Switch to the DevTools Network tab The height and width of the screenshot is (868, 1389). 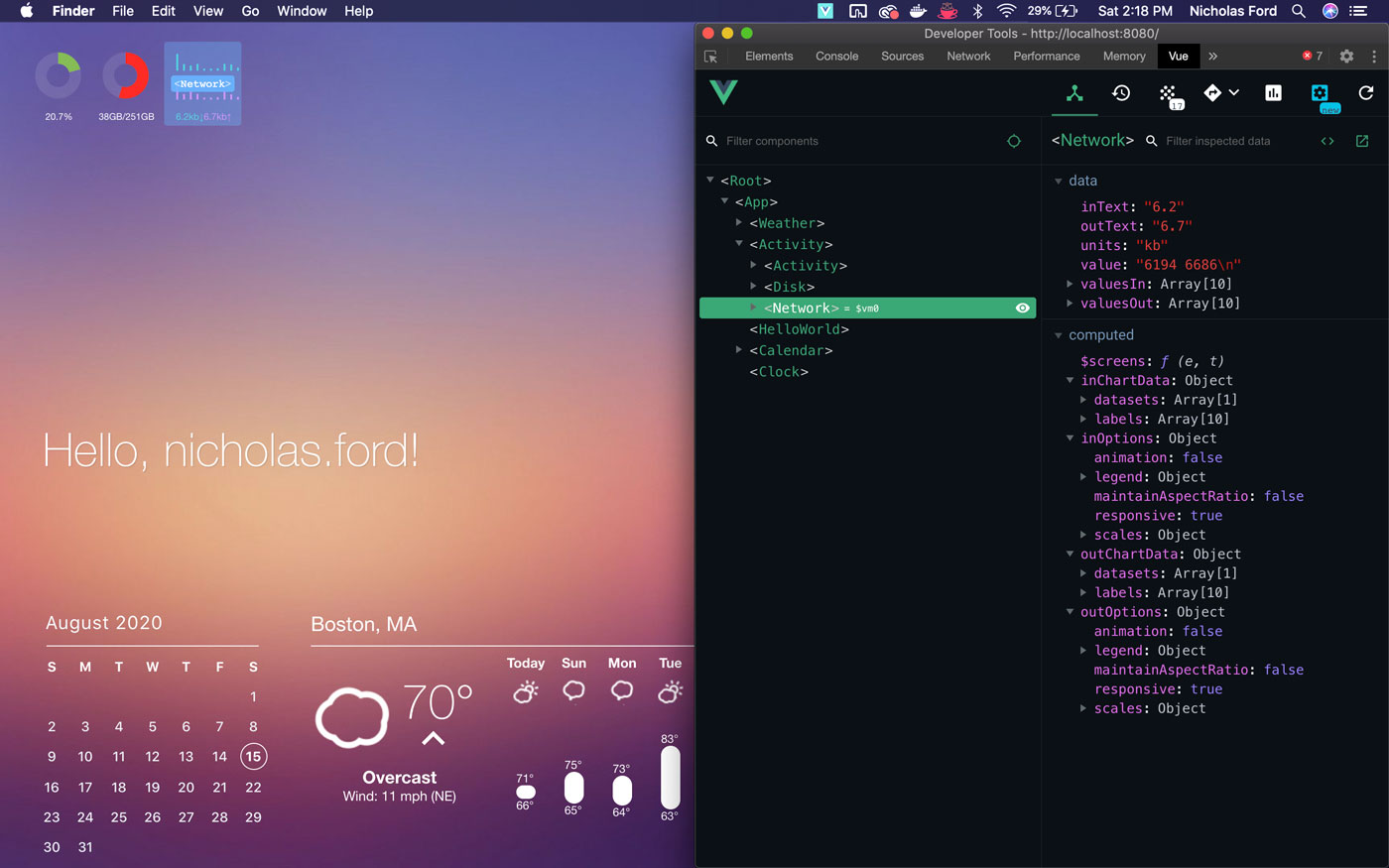(968, 57)
